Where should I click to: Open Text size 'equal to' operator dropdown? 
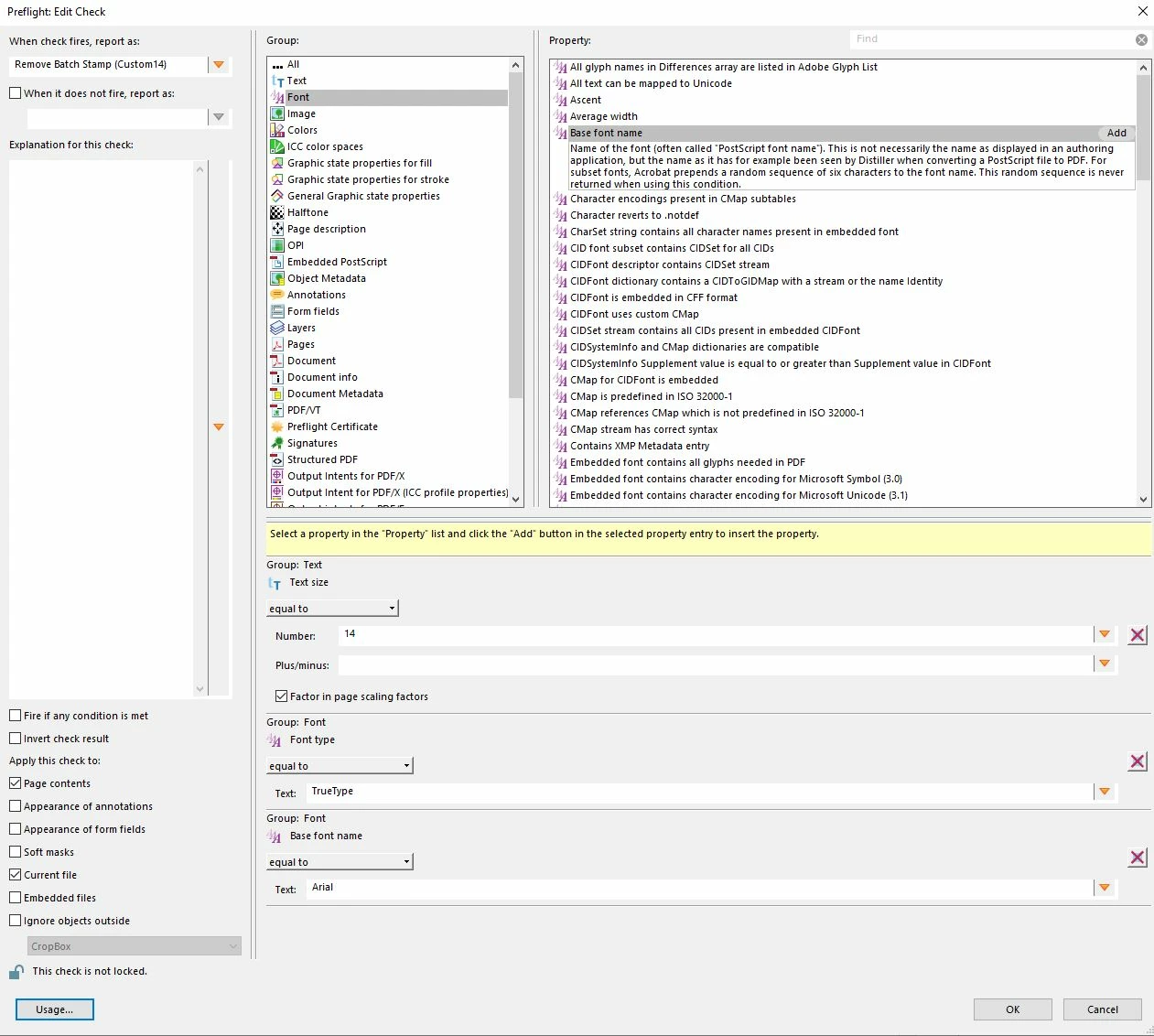pyautogui.click(x=333, y=609)
